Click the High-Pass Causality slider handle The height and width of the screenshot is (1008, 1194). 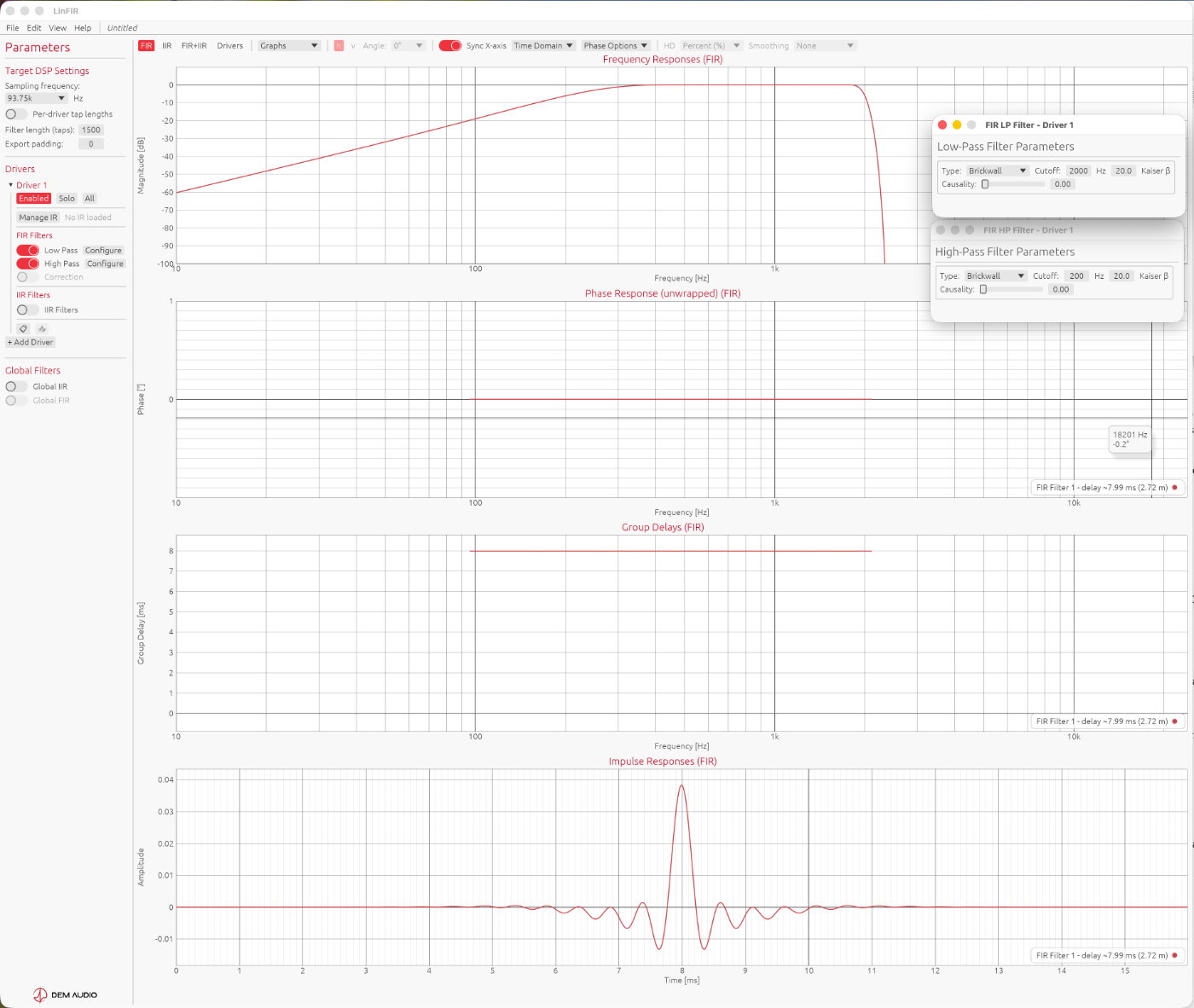coord(983,289)
